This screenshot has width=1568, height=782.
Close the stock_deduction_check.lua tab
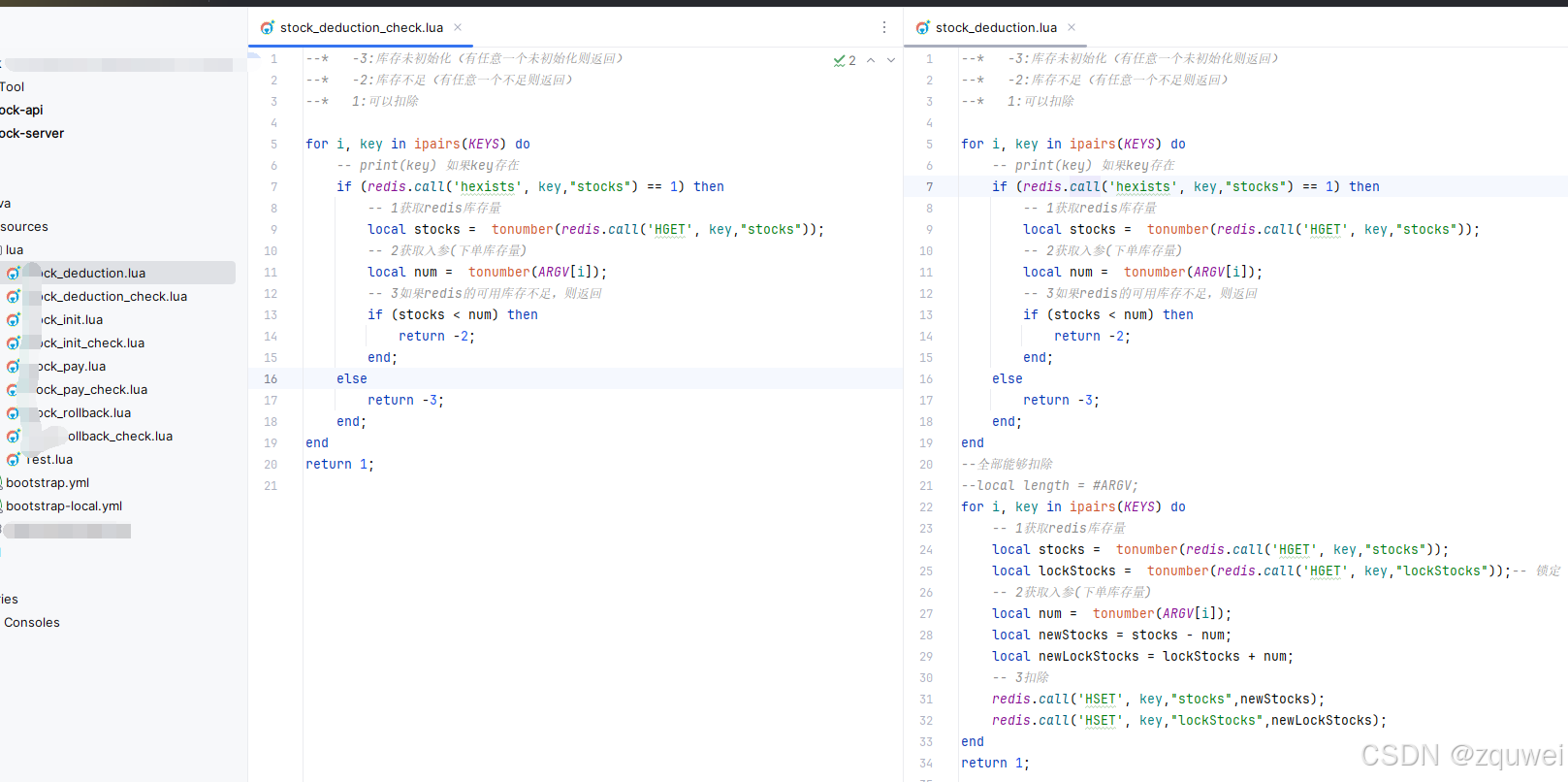click(x=458, y=28)
